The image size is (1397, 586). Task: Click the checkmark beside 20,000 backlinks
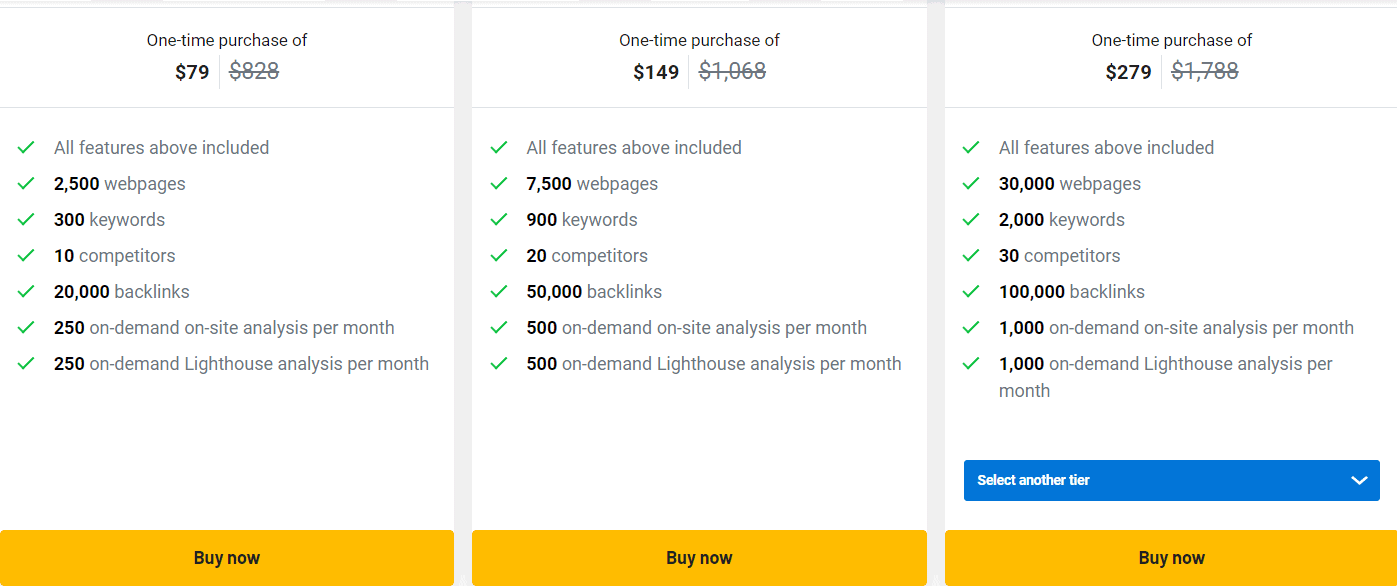(x=26, y=291)
